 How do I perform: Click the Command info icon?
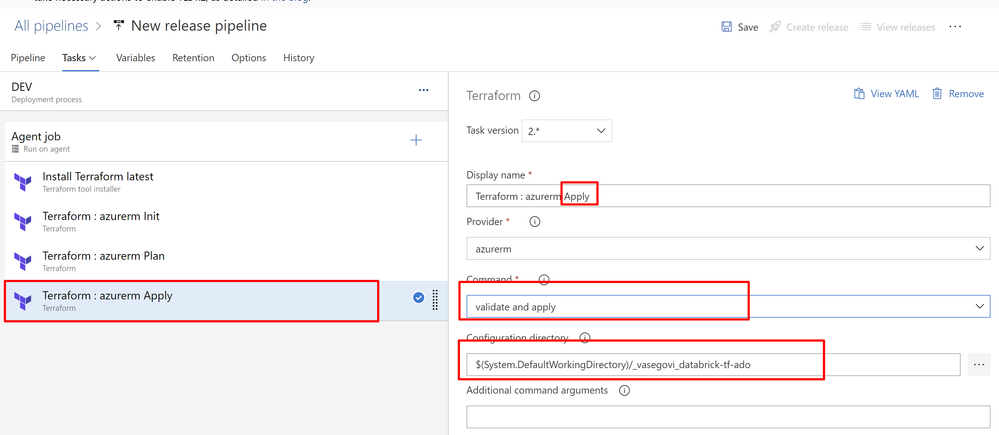(x=544, y=279)
